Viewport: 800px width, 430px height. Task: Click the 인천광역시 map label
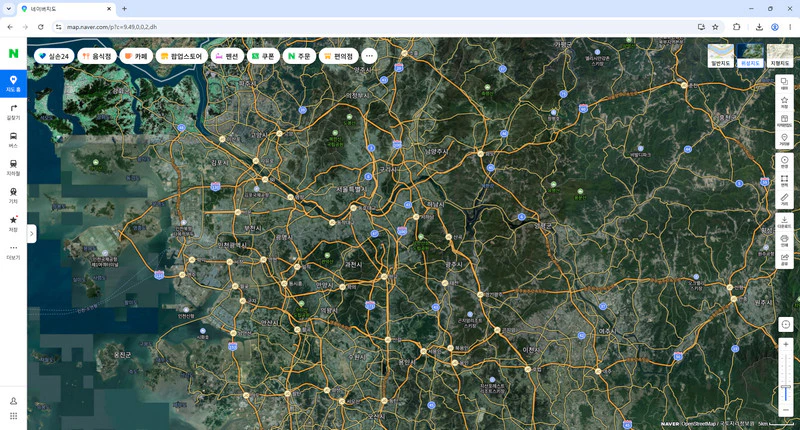coord(232,245)
